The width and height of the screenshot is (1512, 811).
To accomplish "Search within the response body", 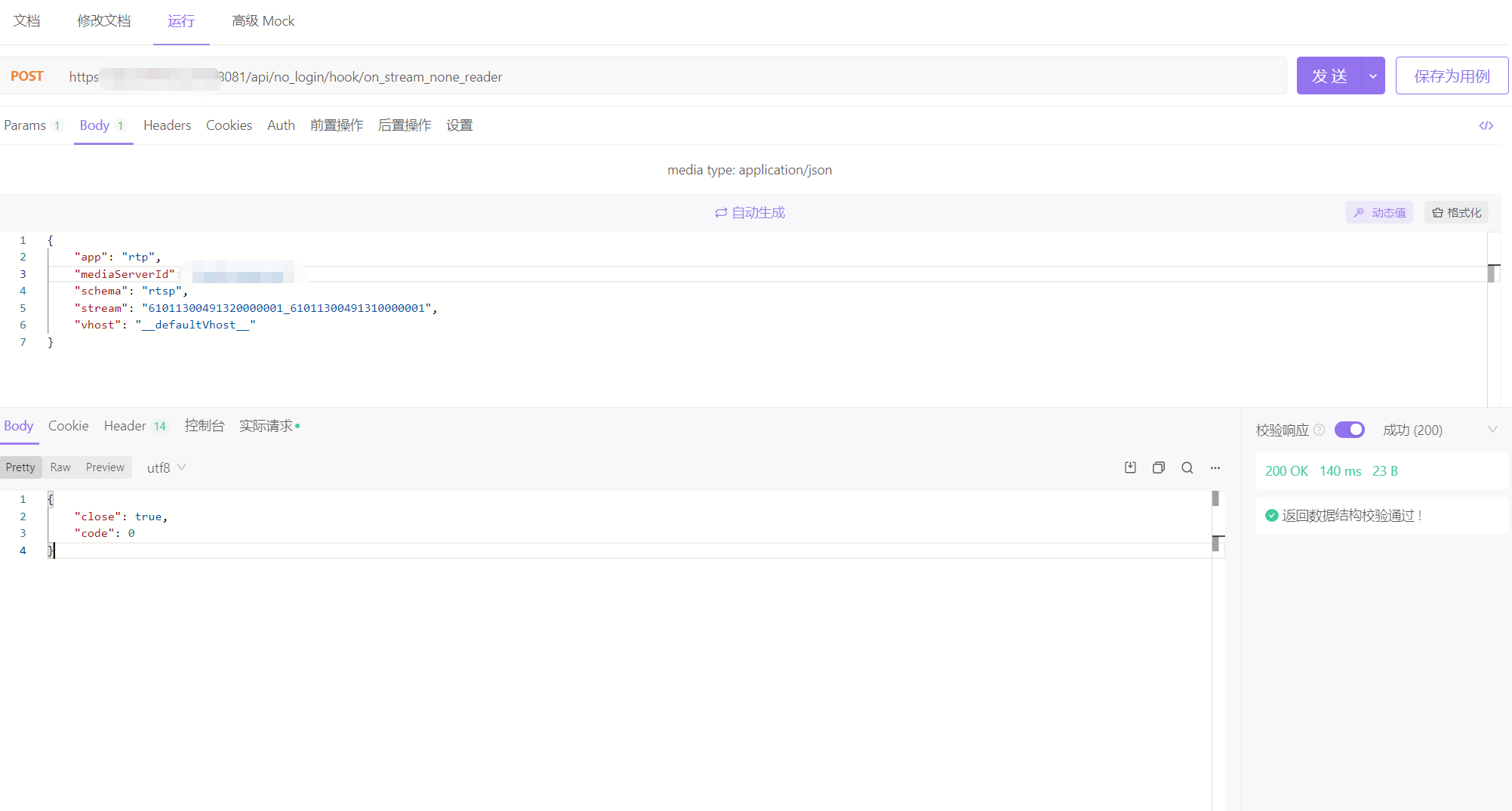I will pos(1187,468).
